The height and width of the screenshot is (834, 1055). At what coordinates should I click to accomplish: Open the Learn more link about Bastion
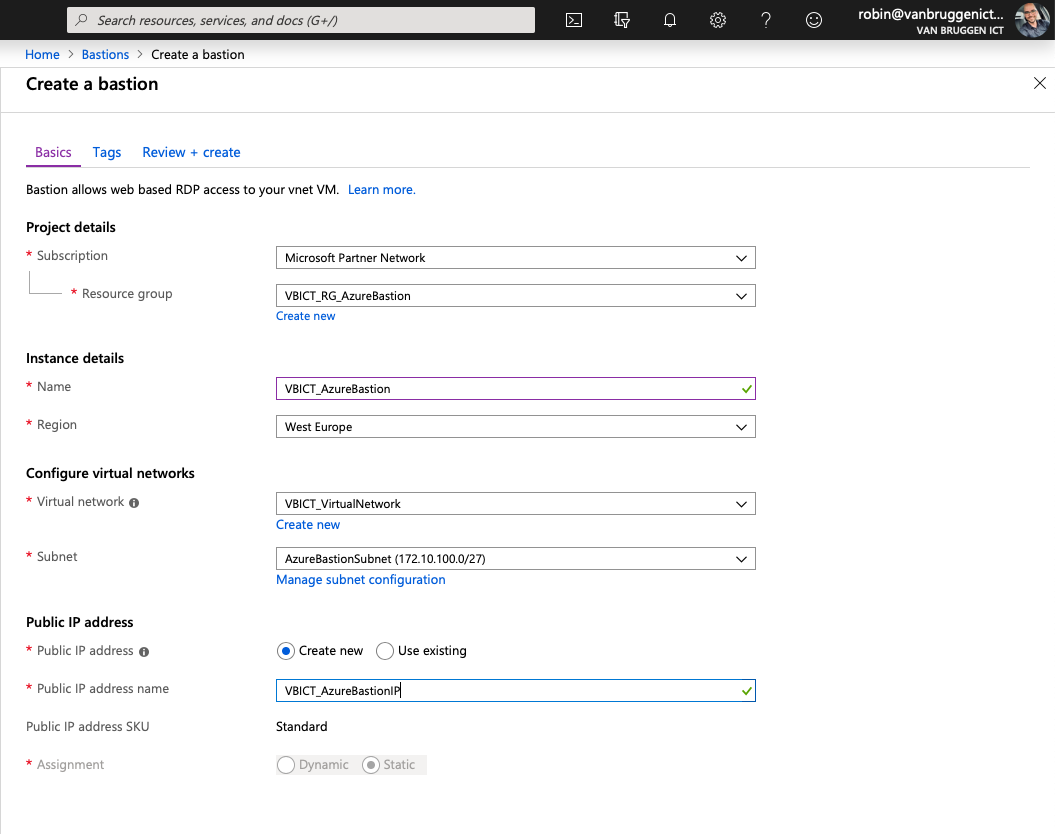(381, 189)
